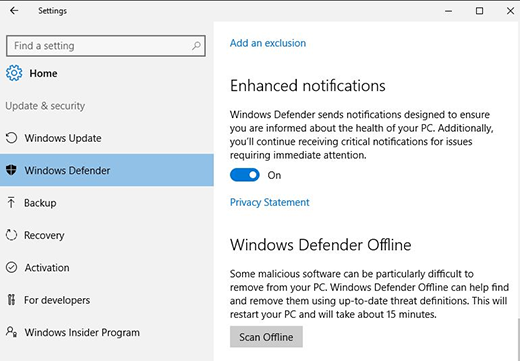Click the Home gear icon

coord(14,73)
